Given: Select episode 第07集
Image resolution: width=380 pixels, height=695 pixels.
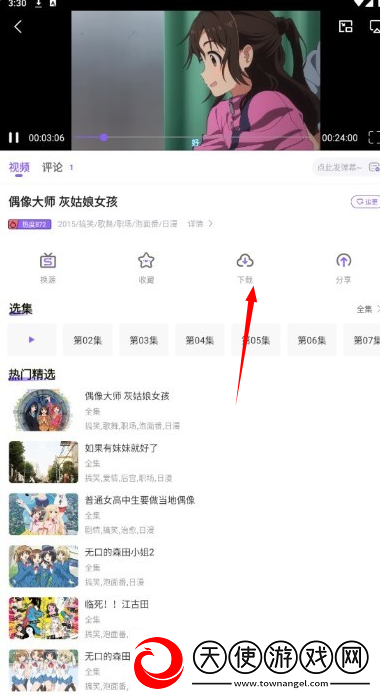Looking at the screenshot, I should pos(362,340).
